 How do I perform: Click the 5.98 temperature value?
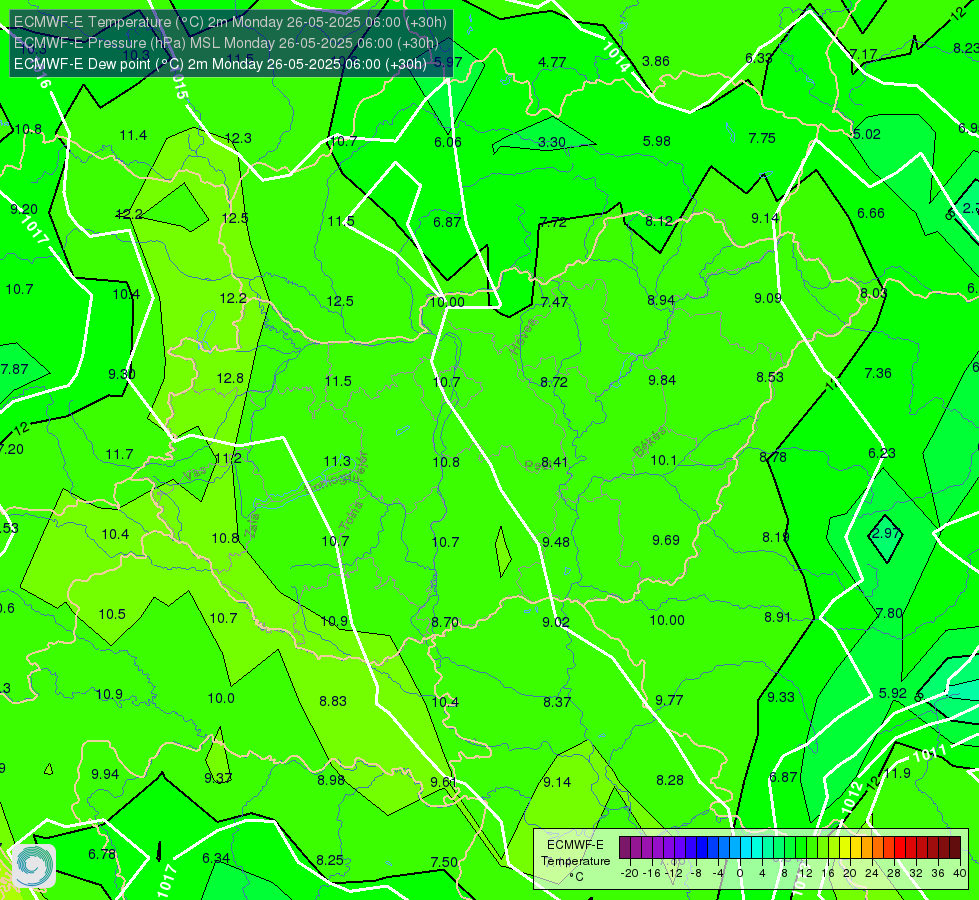(657, 141)
